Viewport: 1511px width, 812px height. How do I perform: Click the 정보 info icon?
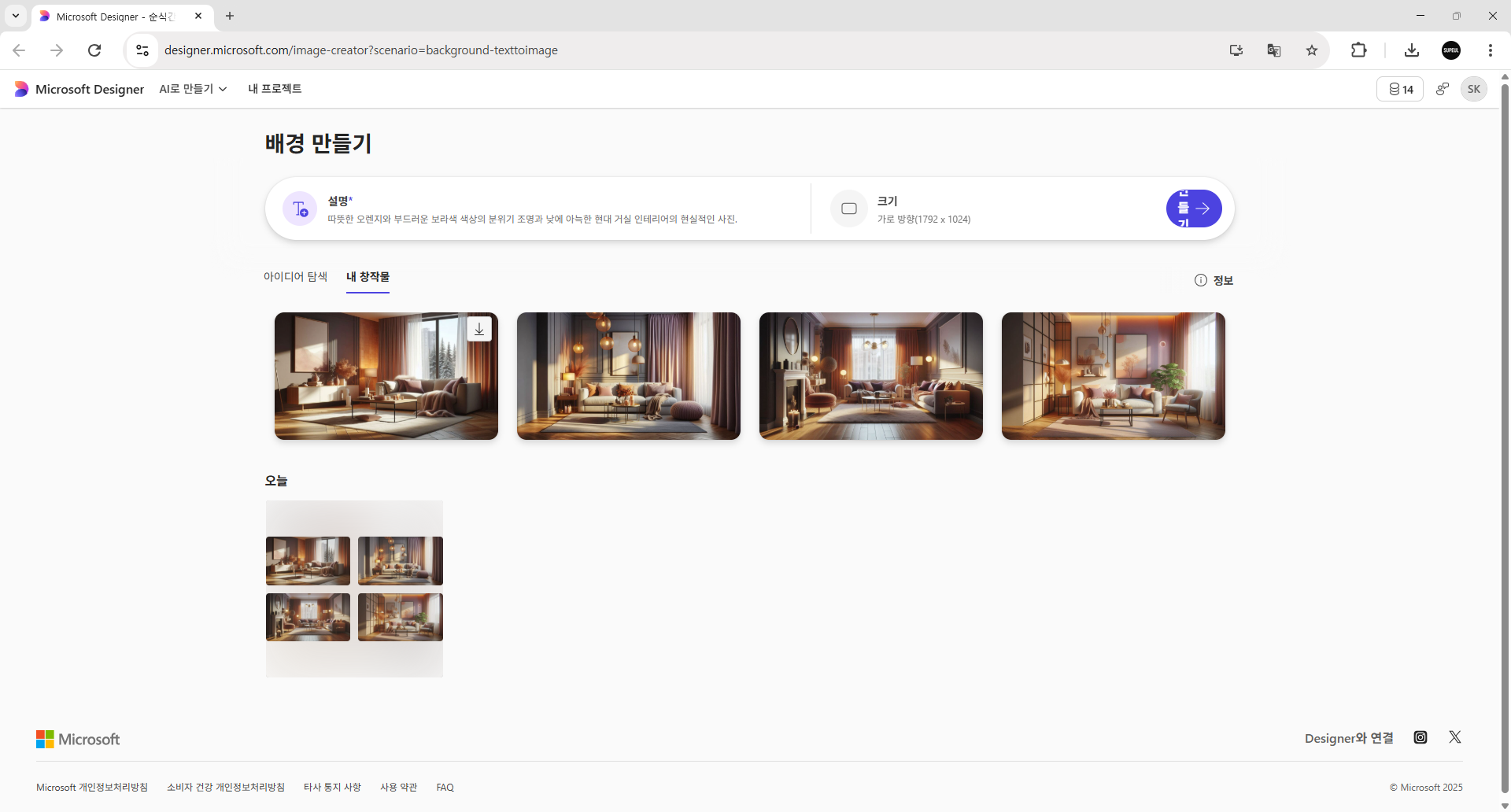pyautogui.click(x=1200, y=280)
